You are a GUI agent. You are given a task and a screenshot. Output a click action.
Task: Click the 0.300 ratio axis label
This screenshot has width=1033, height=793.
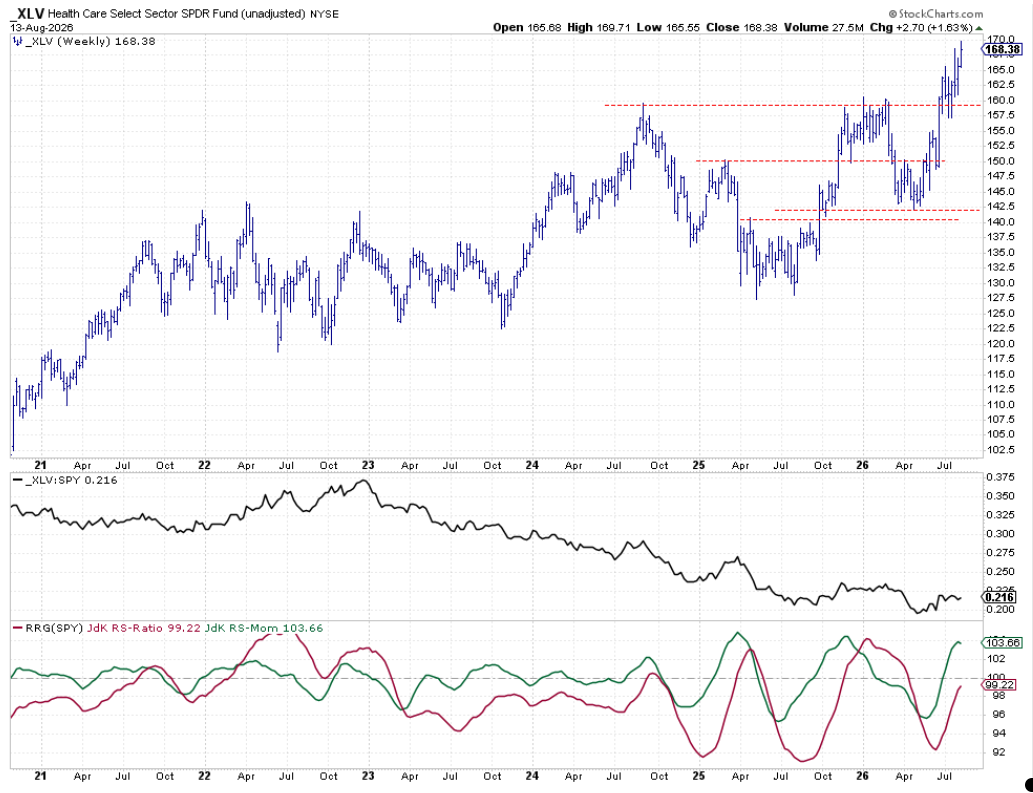coord(1000,533)
